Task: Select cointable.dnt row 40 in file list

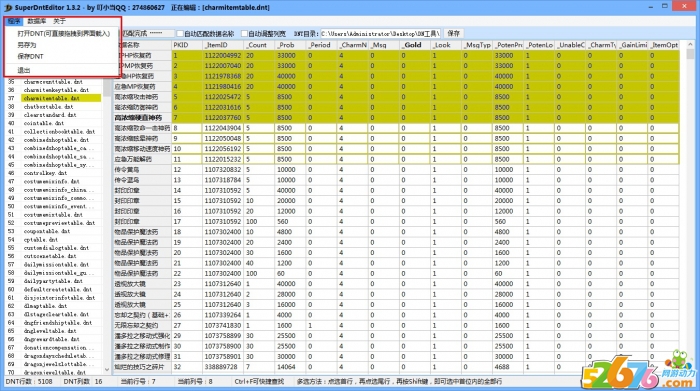Action: tap(44, 123)
